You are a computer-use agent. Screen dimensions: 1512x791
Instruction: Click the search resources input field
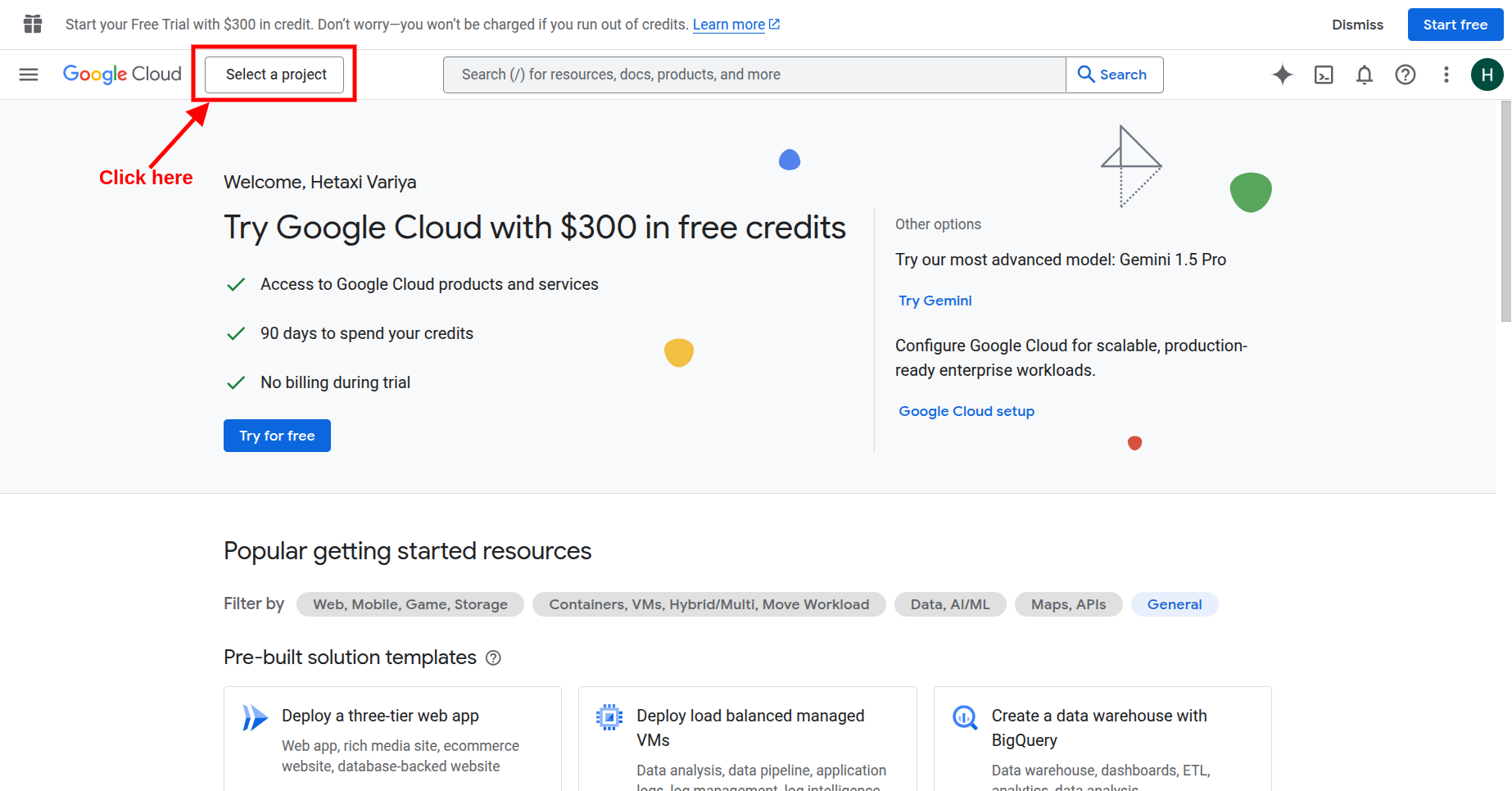click(754, 75)
